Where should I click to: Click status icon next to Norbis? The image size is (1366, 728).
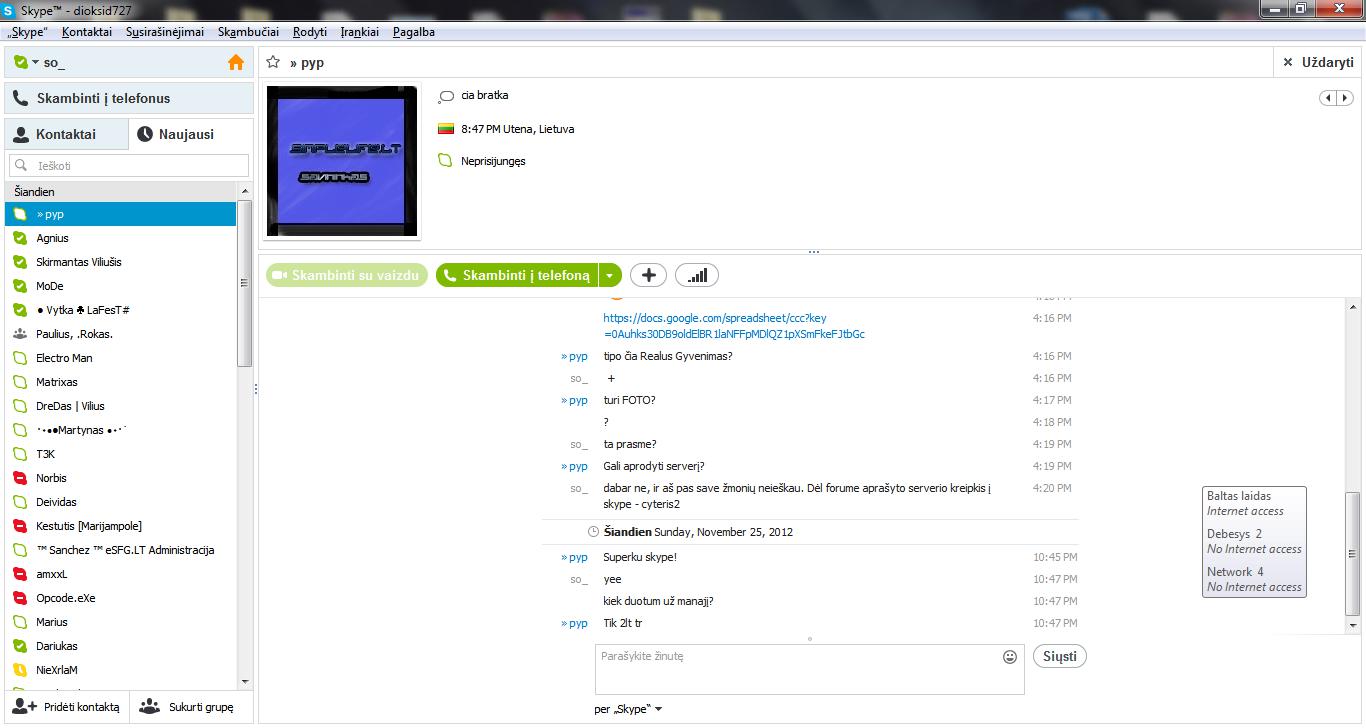point(20,478)
